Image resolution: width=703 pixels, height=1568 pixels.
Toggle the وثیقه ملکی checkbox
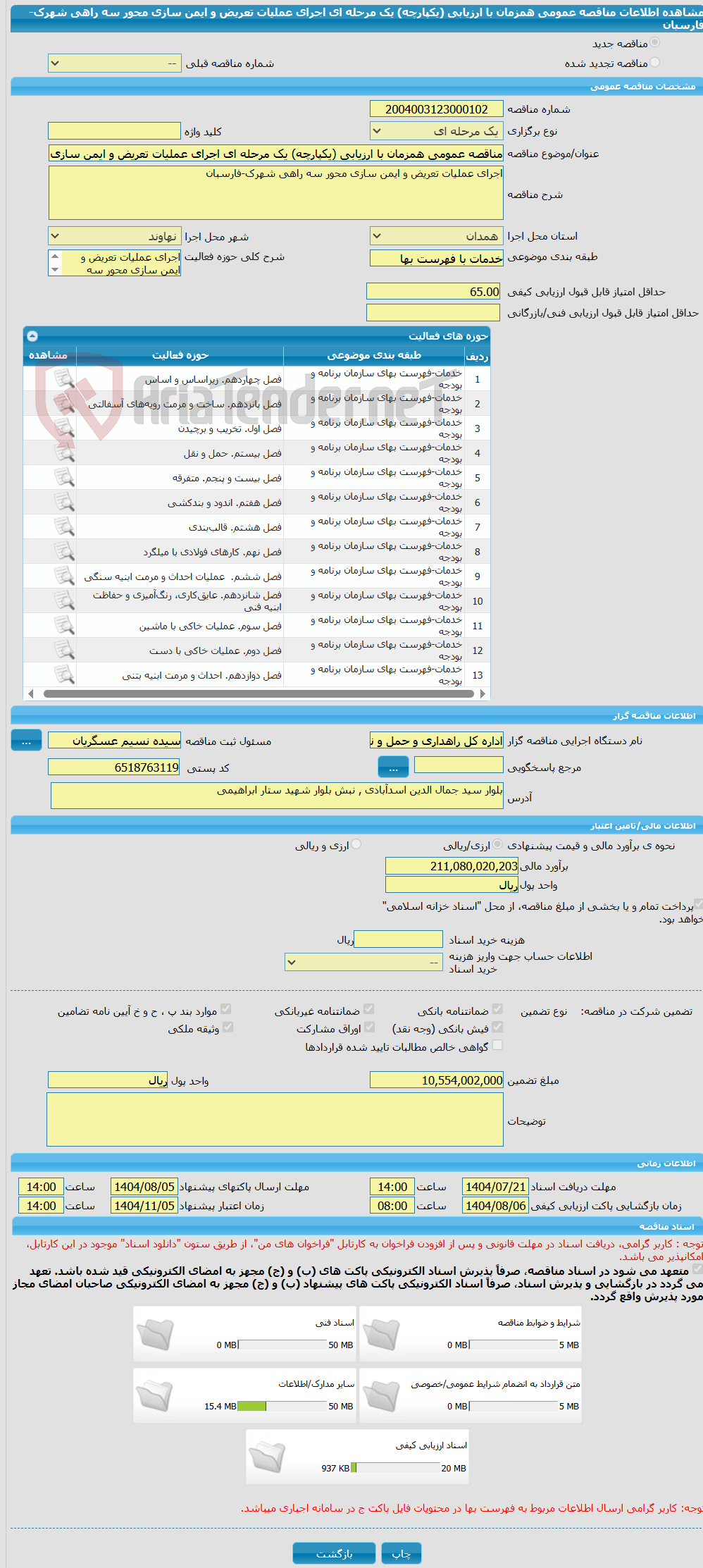(228, 1027)
